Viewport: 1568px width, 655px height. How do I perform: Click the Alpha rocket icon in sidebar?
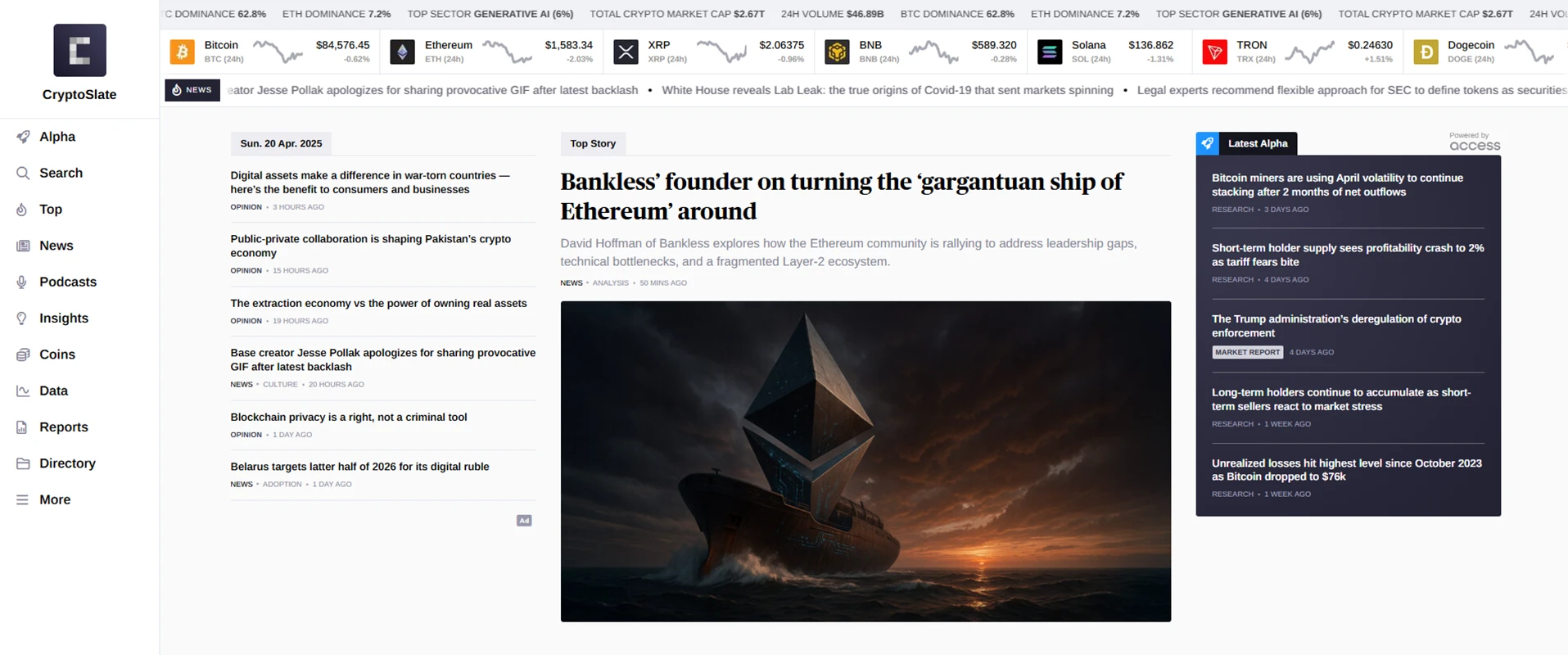point(23,137)
